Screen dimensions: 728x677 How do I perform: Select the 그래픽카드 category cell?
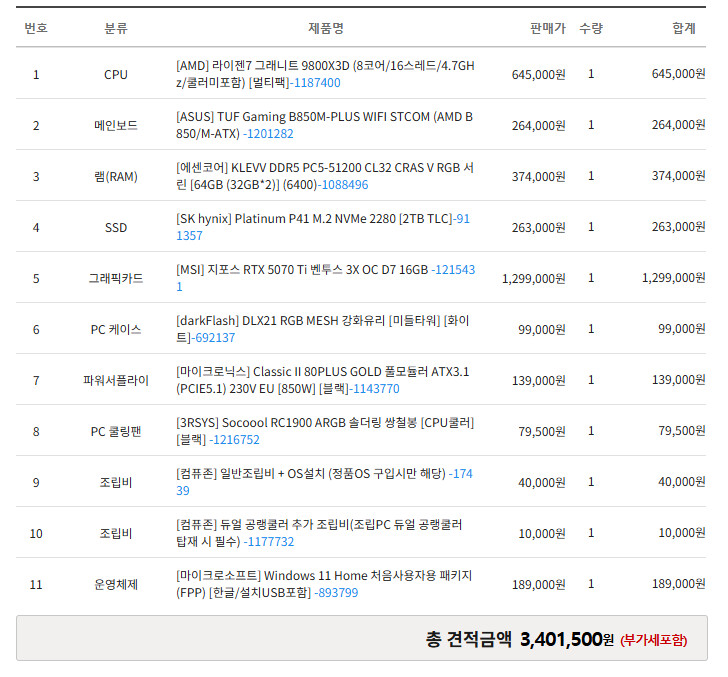pyautogui.click(x=116, y=278)
